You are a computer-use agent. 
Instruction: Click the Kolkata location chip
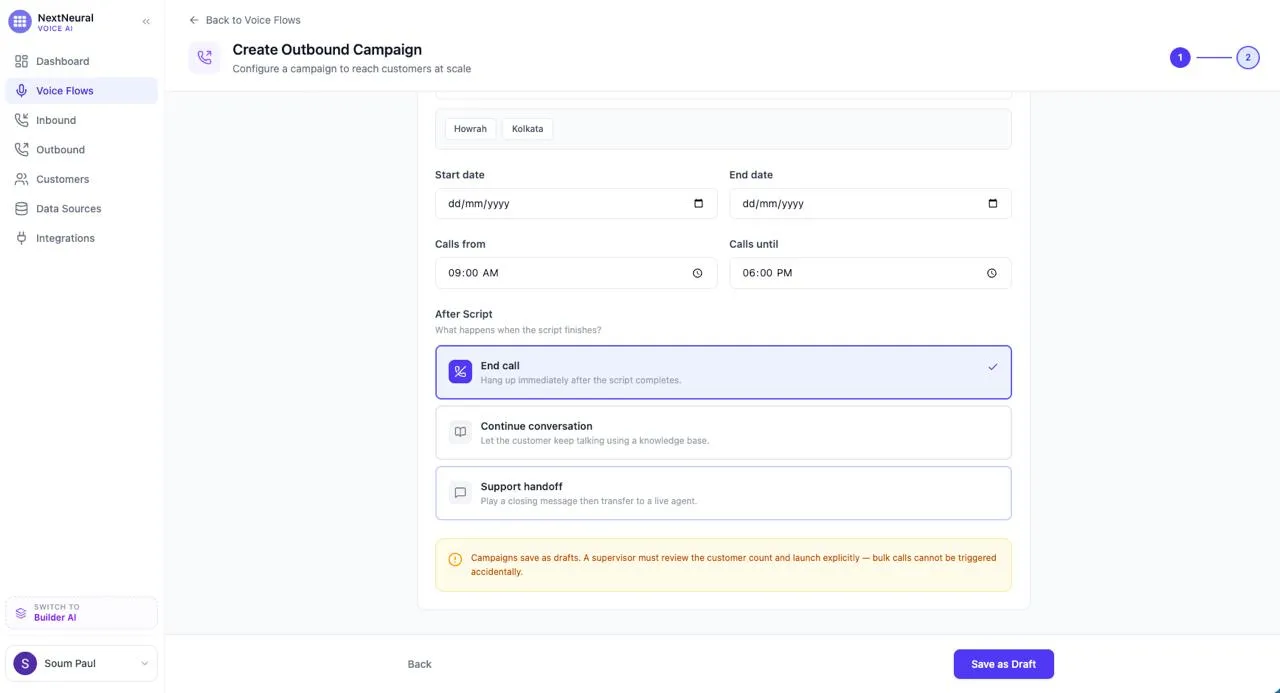point(528,129)
